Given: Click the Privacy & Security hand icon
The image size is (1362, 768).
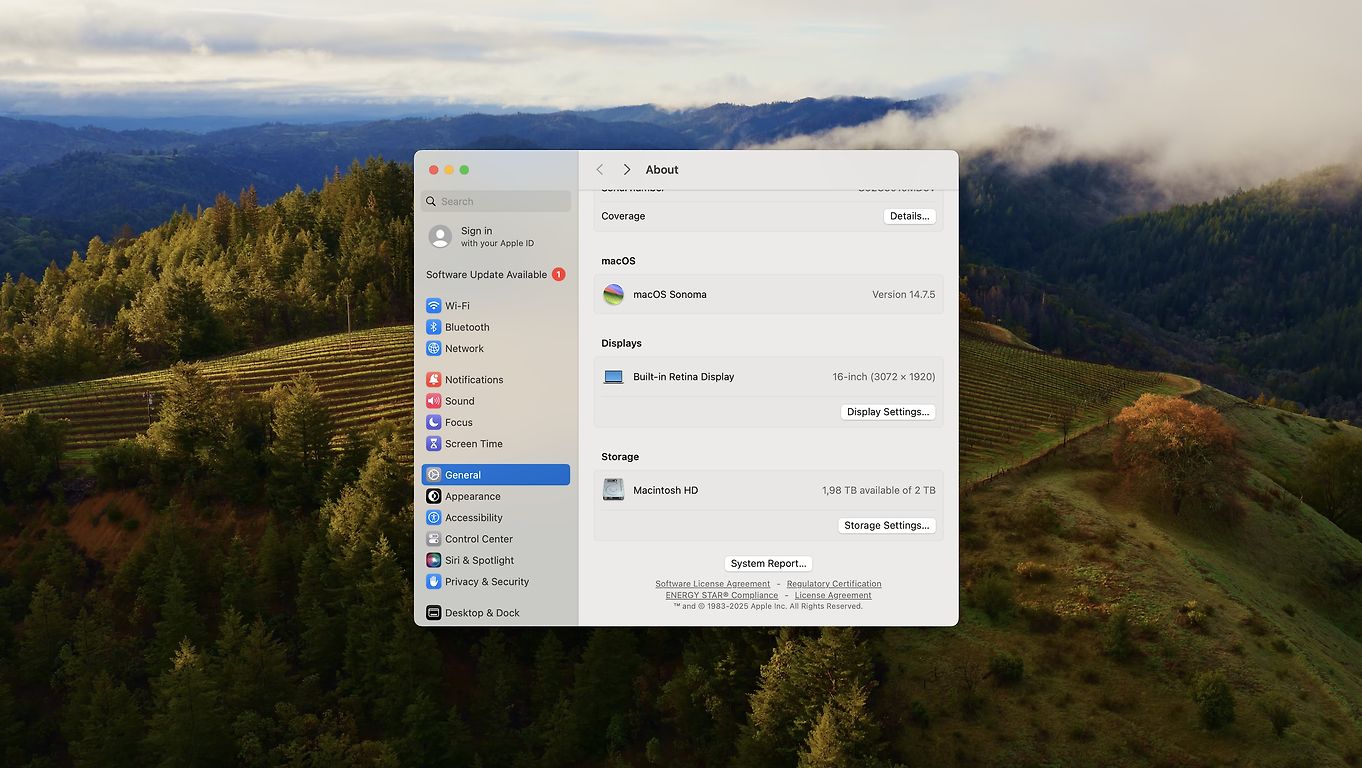Looking at the screenshot, I should click(x=433, y=582).
